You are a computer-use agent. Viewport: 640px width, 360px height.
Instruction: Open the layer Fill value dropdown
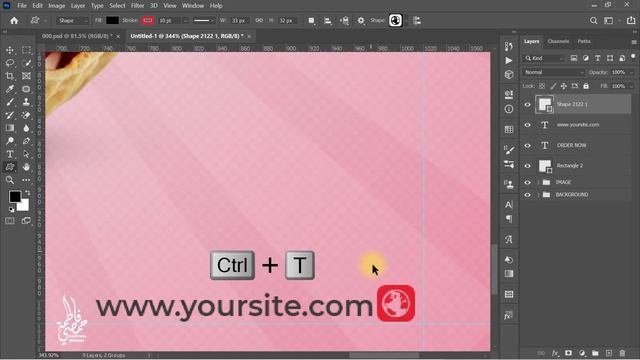tap(632, 86)
